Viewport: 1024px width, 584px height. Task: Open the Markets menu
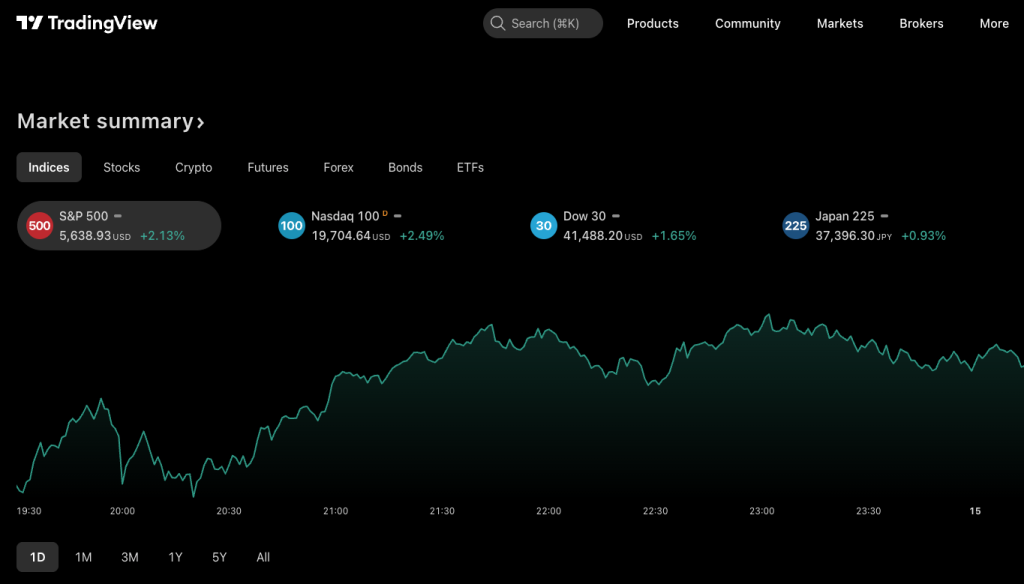pos(840,24)
